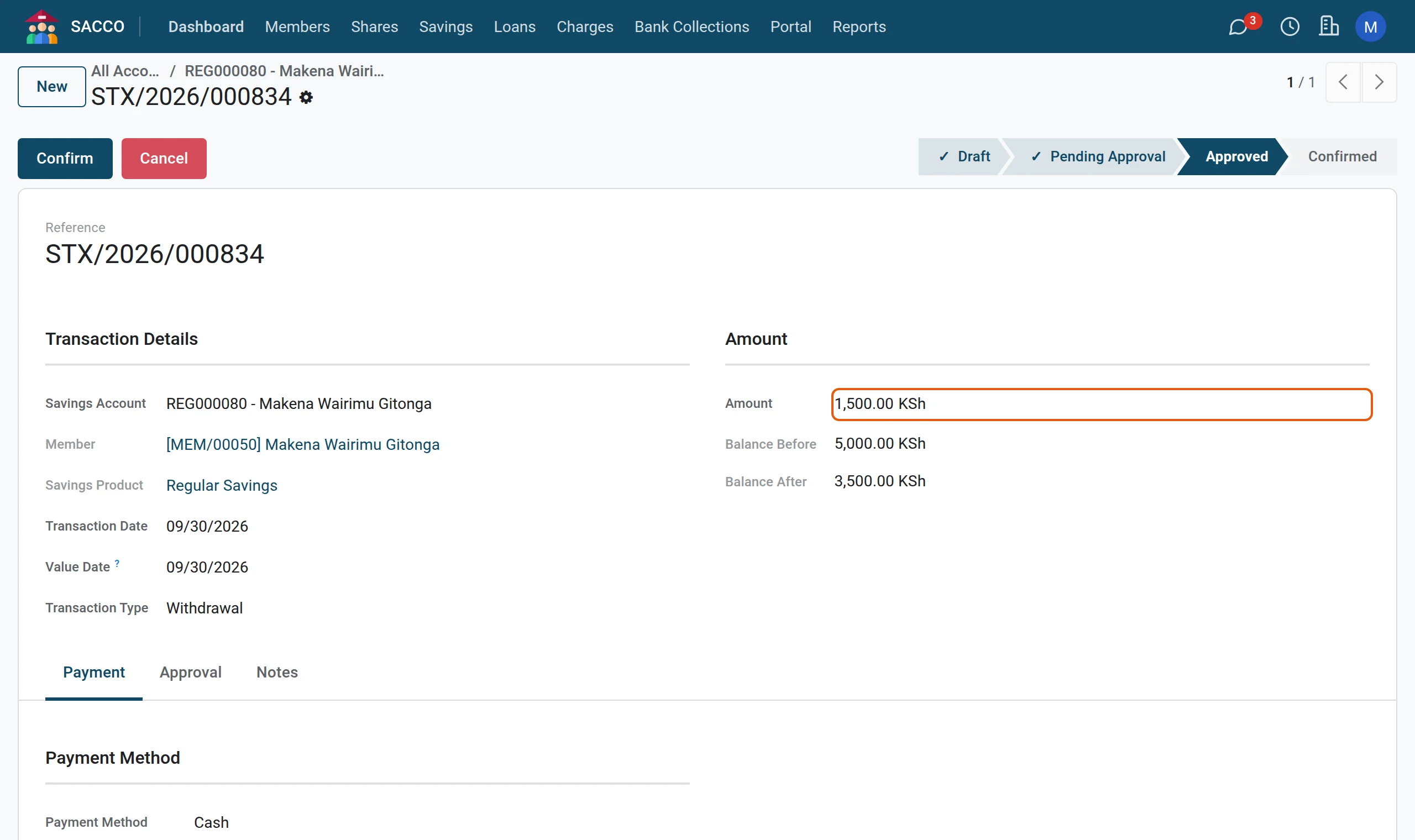
Task: Open the Regular Savings product link
Action: pyautogui.click(x=222, y=485)
